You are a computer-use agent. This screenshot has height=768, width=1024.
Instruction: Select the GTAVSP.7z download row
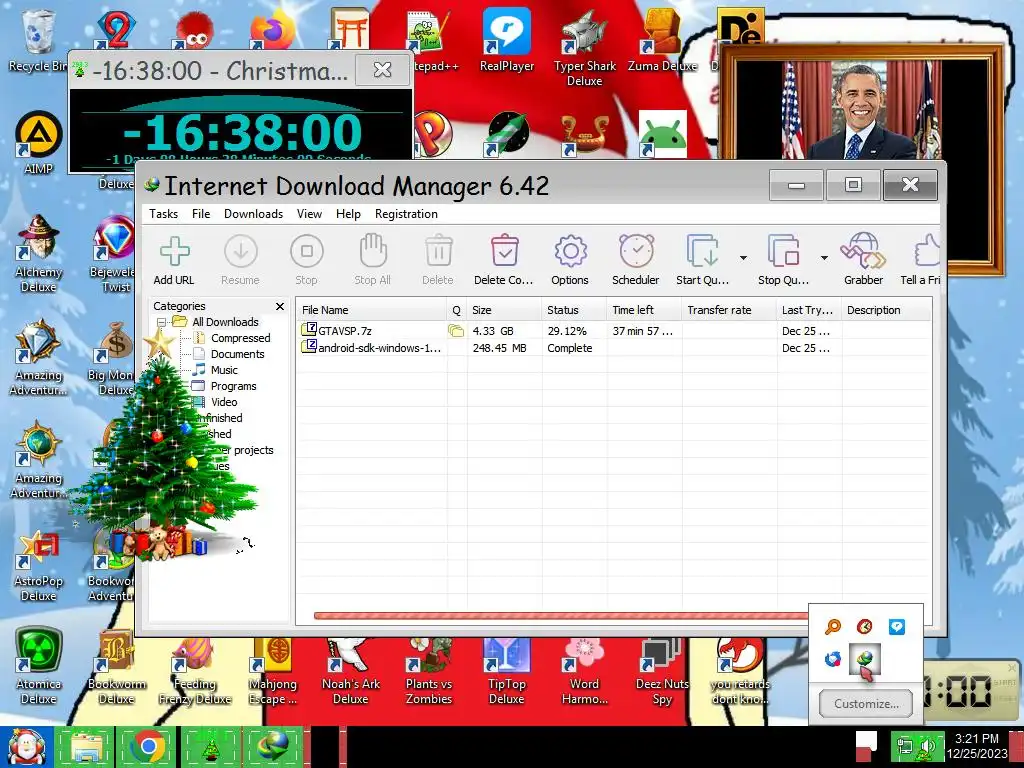[614, 331]
